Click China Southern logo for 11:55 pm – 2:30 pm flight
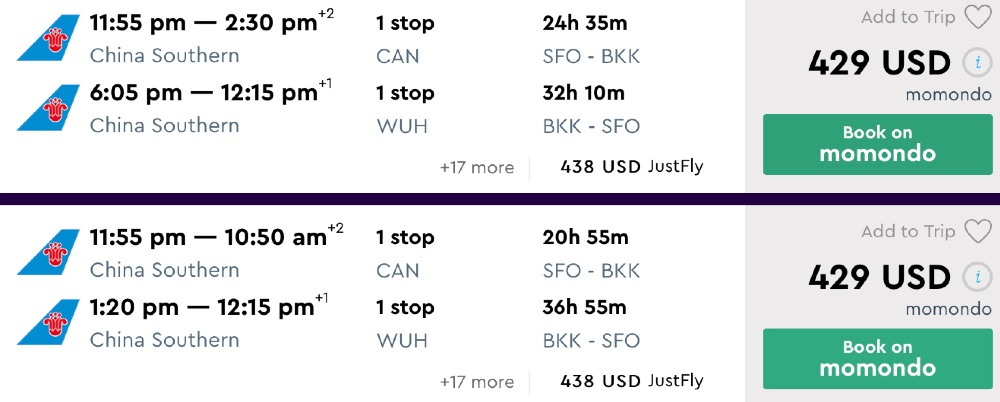The width and height of the screenshot is (1000, 402). [48, 38]
